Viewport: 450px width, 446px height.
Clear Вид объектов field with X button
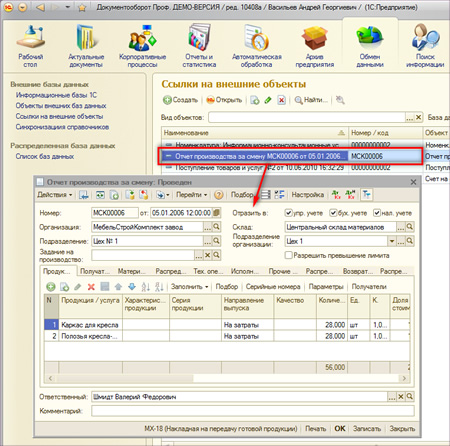point(419,117)
